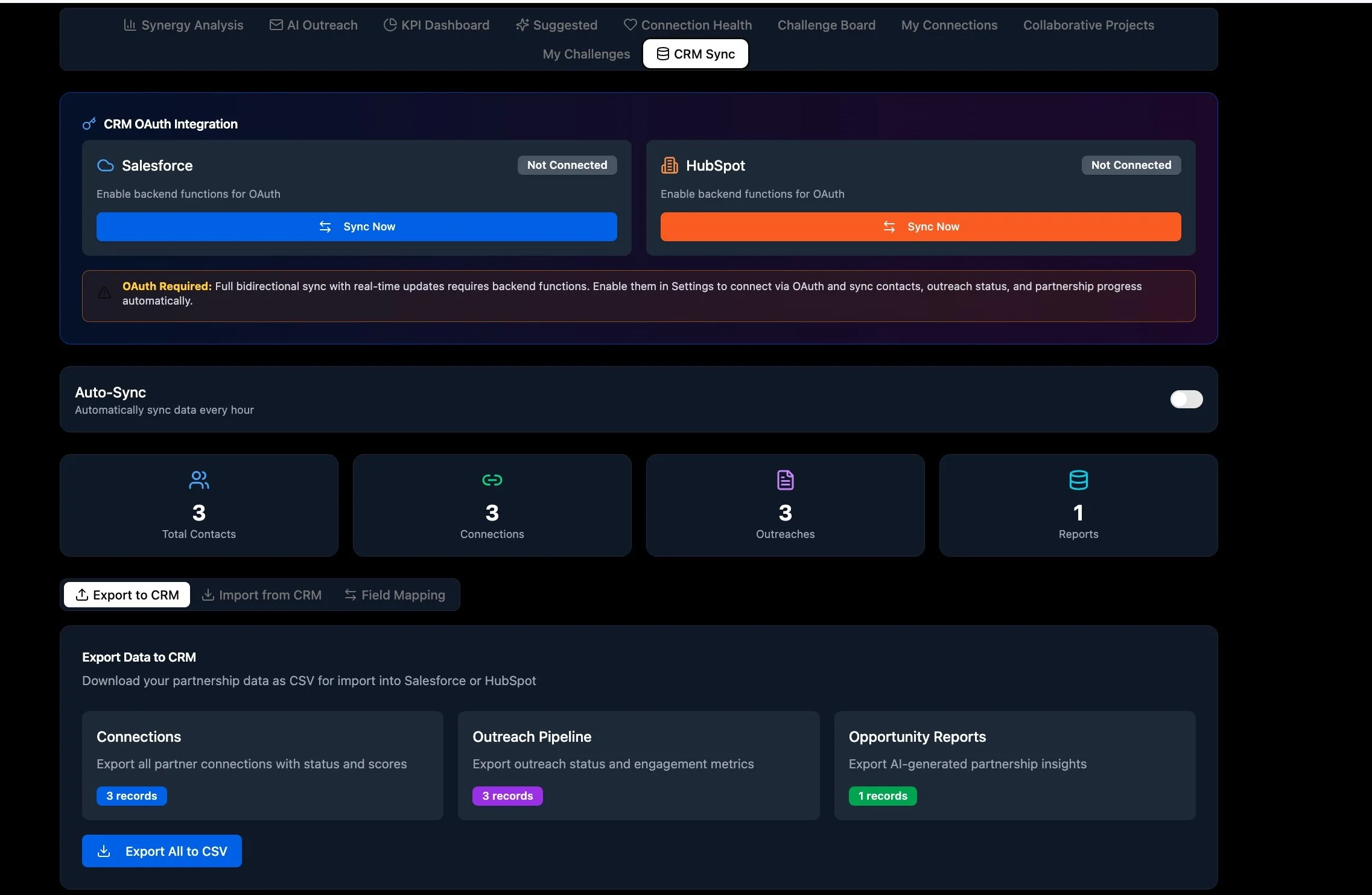Click the Reports database icon
1372x895 pixels.
(x=1078, y=480)
